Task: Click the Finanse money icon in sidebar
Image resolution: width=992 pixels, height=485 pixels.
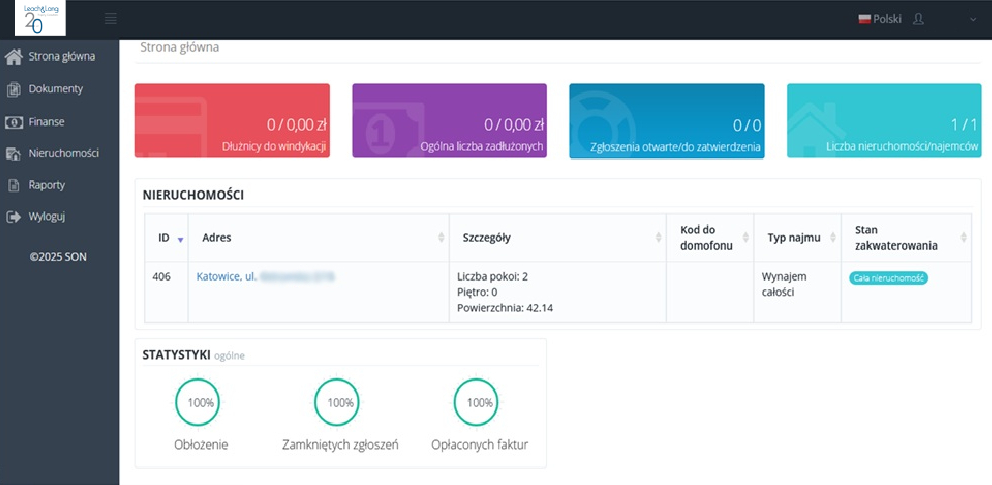Action: [x=14, y=122]
